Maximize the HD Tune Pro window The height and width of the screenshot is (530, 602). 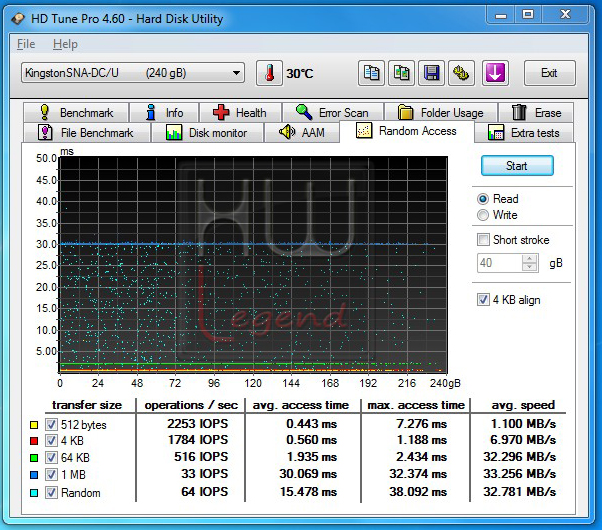click(528, 15)
